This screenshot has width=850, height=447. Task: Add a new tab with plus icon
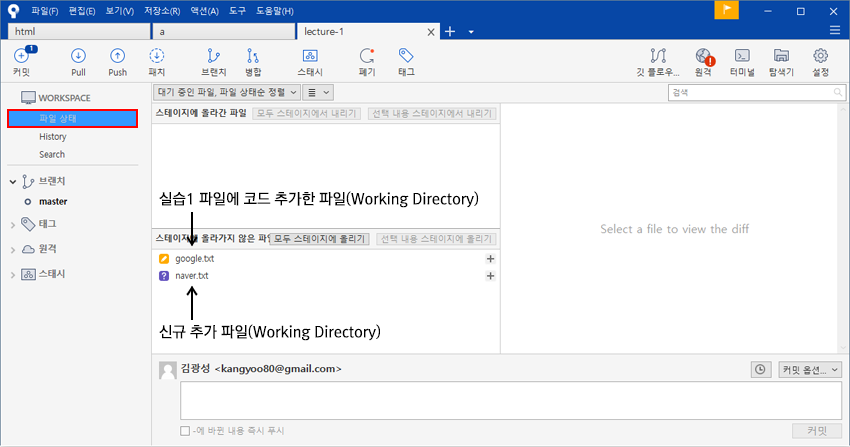click(x=450, y=31)
